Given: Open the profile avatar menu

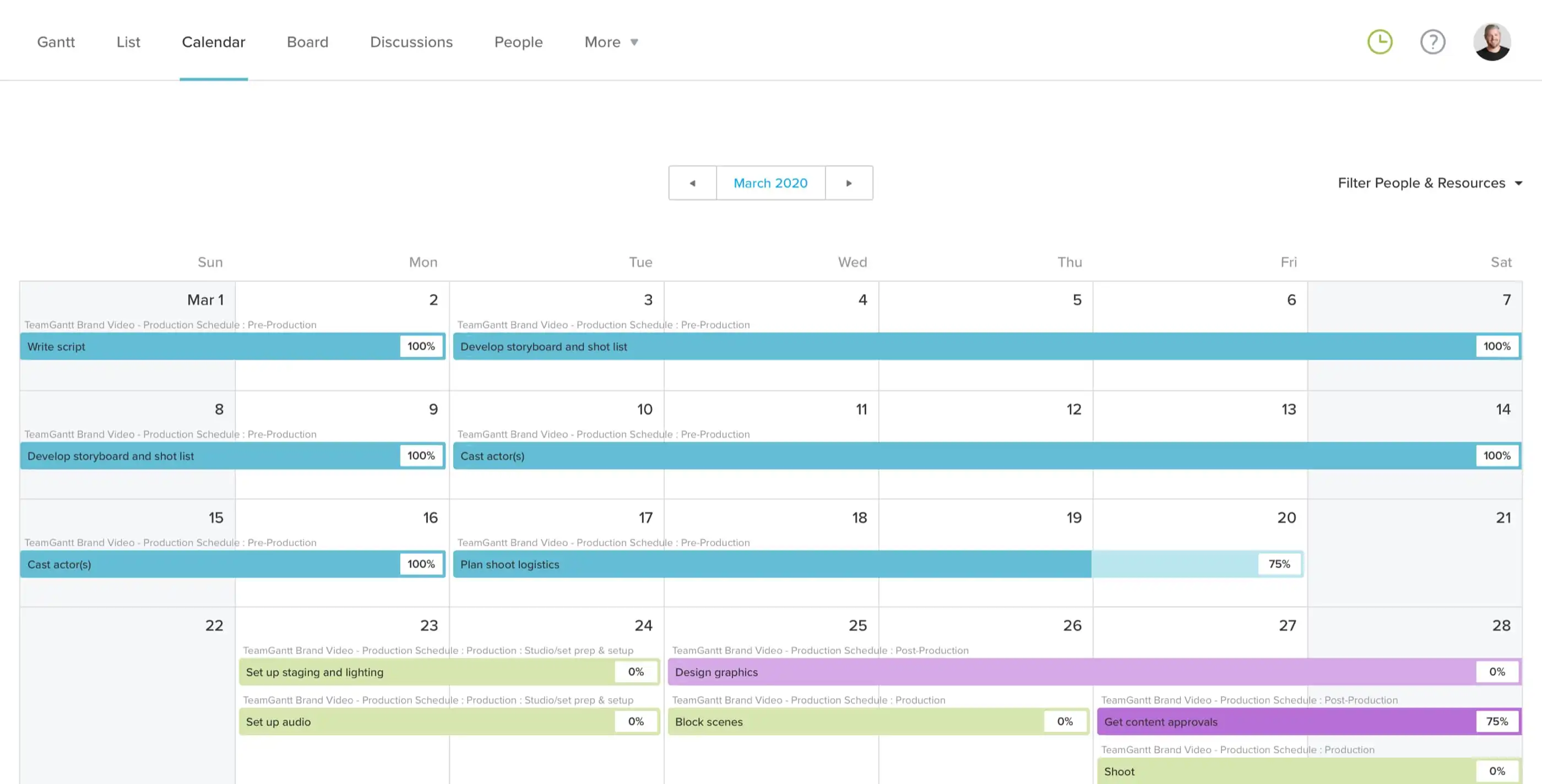Looking at the screenshot, I should 1493,41.
